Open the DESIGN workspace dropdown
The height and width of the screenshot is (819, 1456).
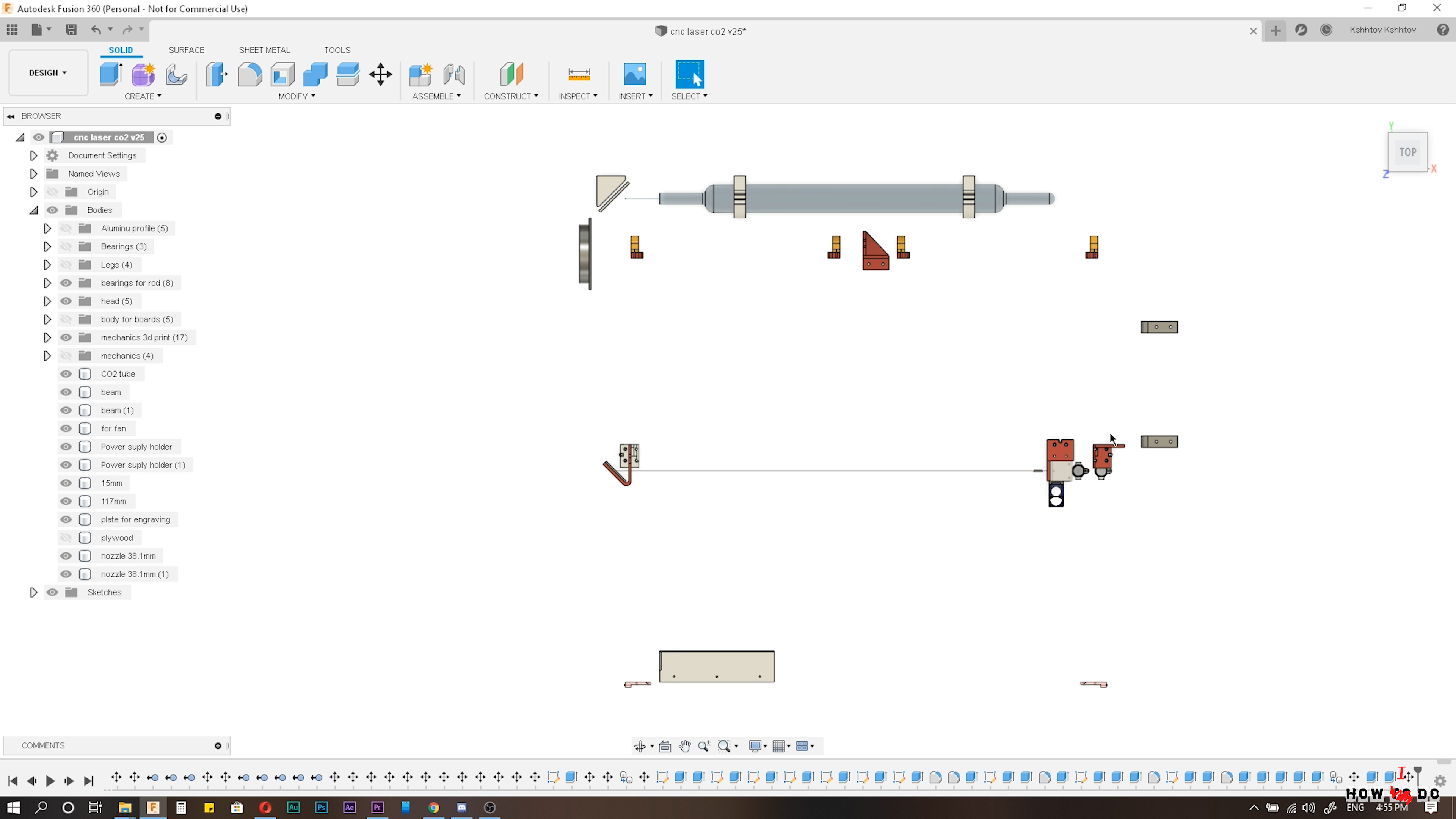[48, 73]
